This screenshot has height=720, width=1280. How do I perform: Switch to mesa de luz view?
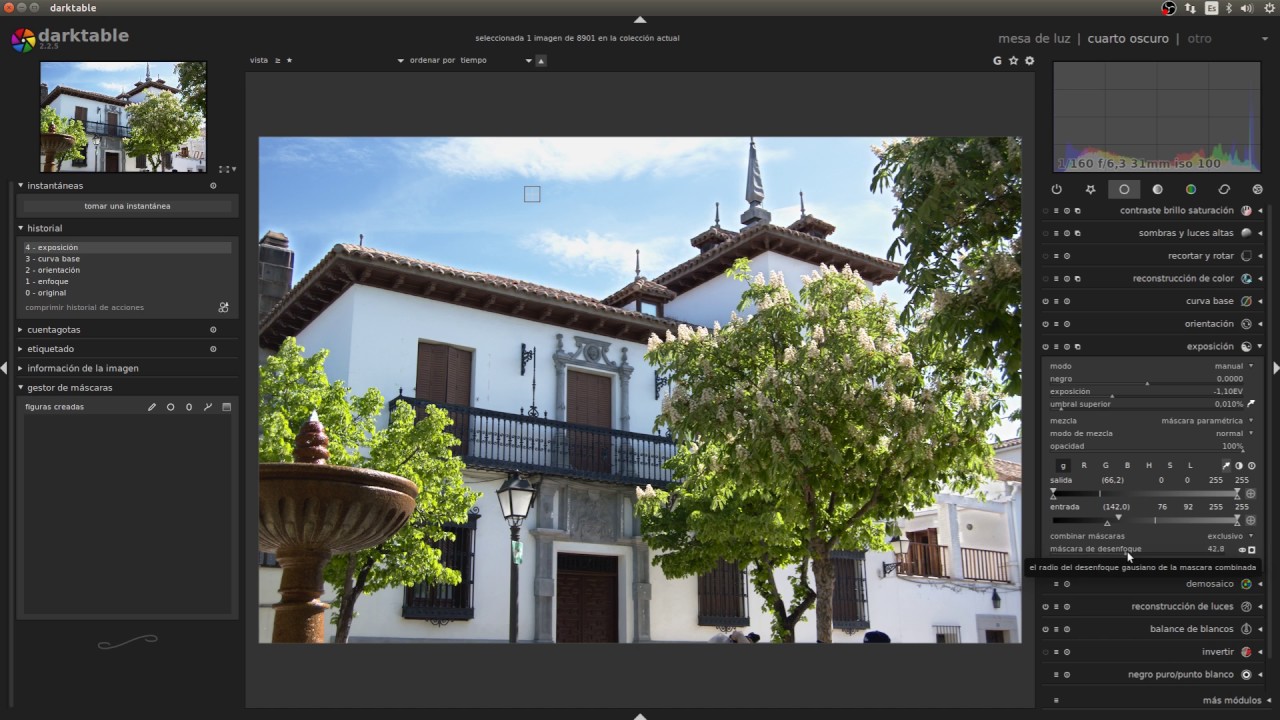pyautogui.click(x=1034, y=39)
